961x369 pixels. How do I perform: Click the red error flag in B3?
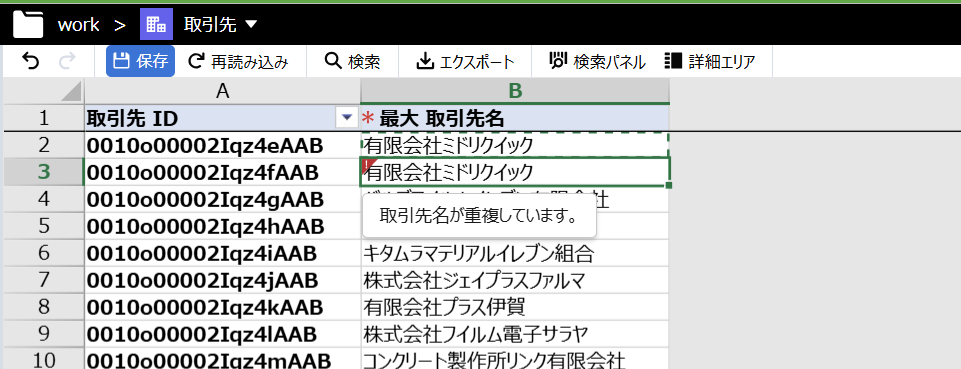click(x=368, y=165)
